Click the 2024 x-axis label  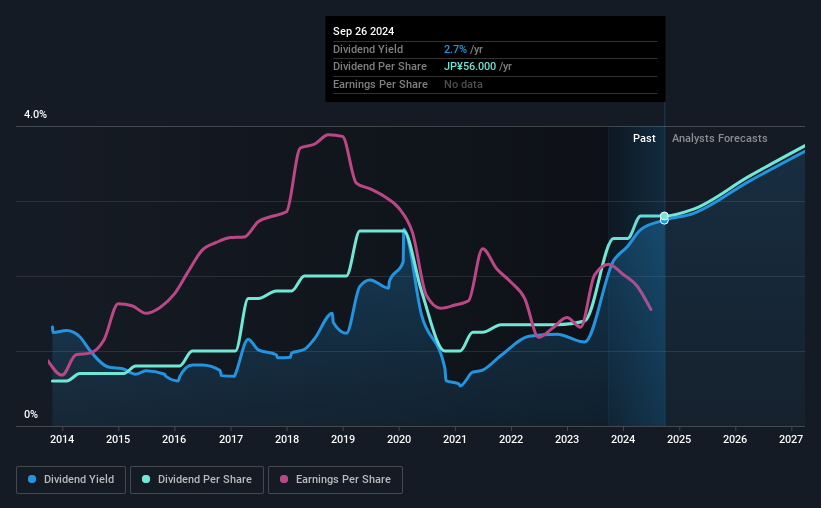[623, 439]
